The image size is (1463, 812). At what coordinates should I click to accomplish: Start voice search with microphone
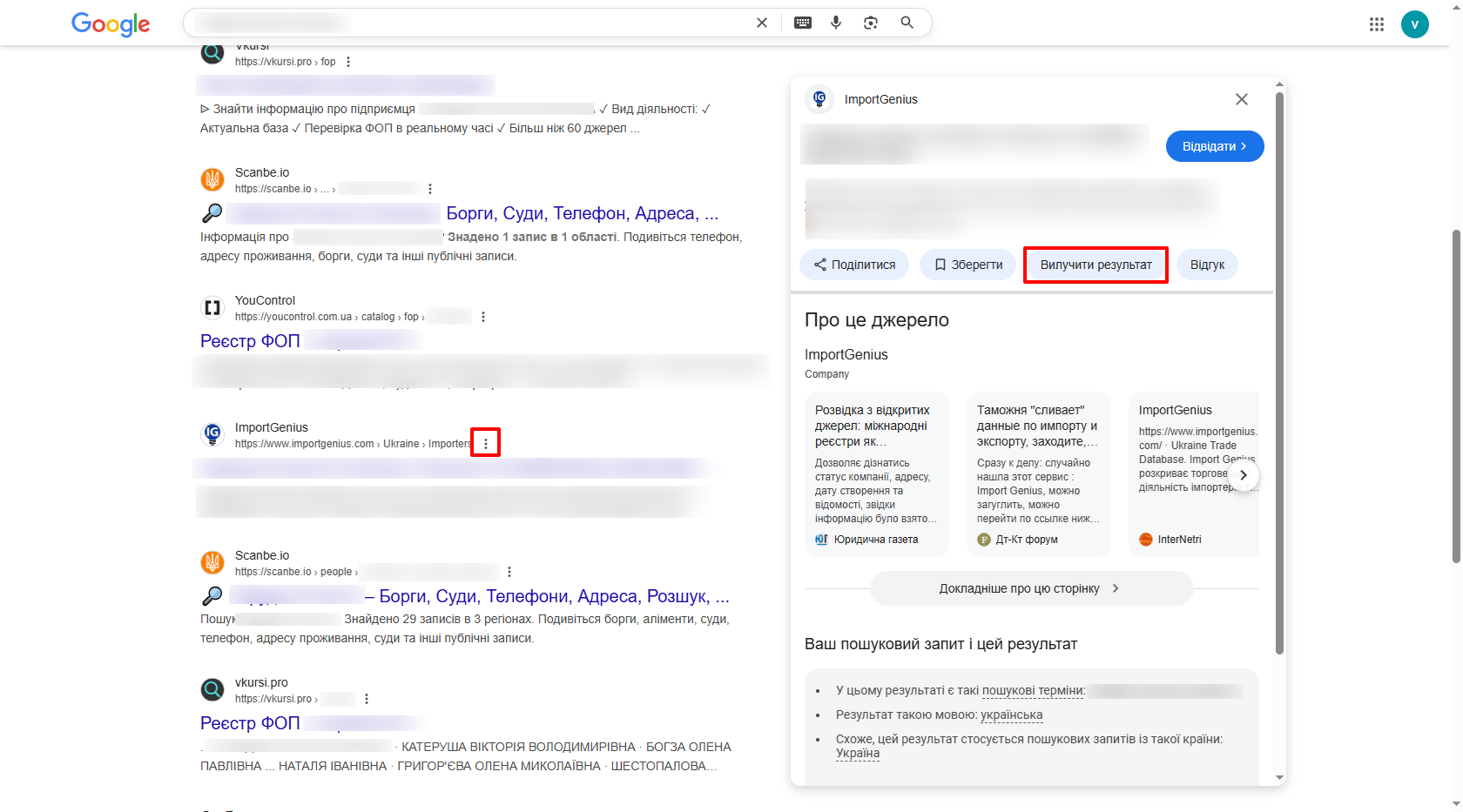(836, 23)
